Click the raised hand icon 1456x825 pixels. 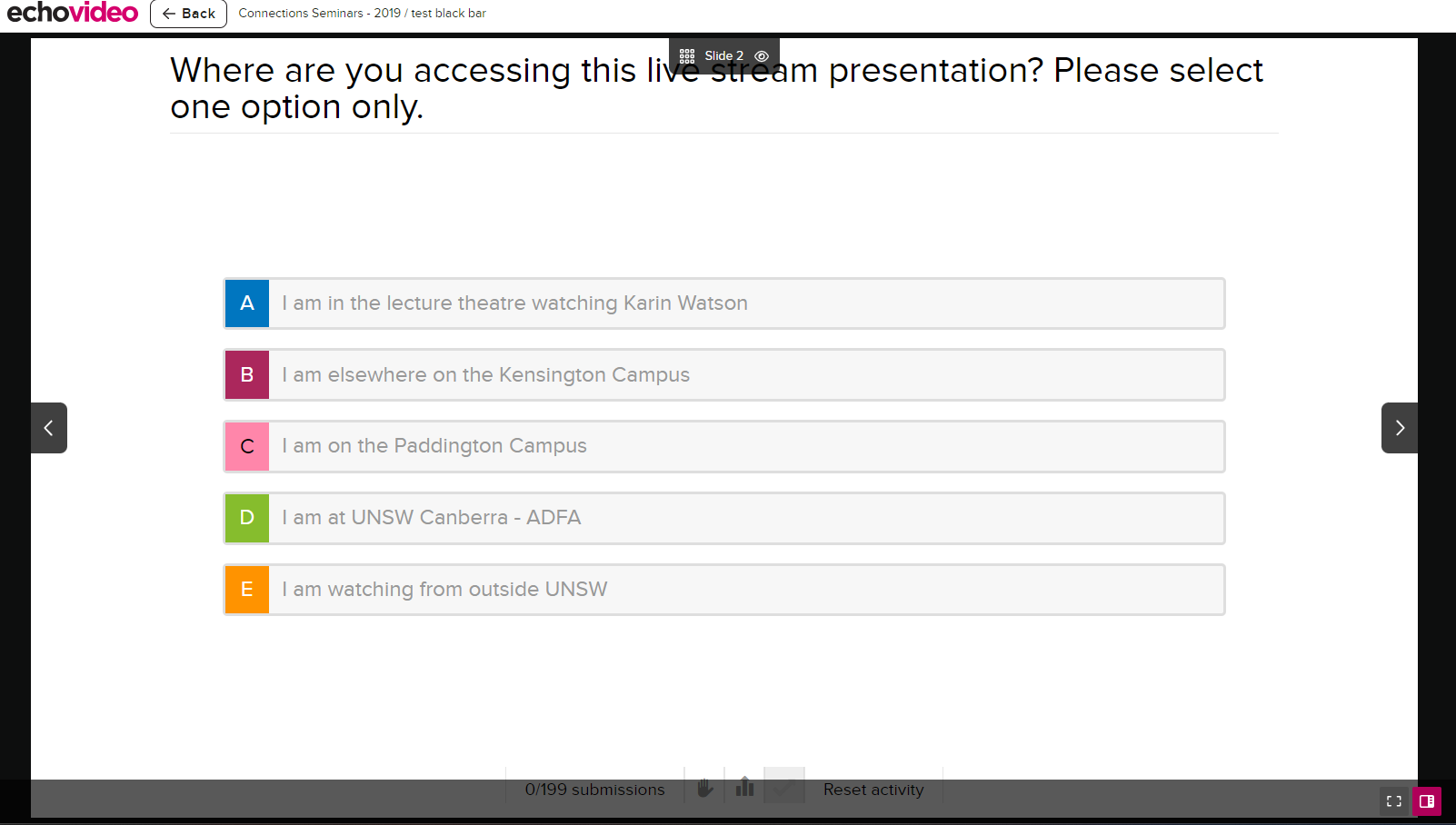coord(705,788)
